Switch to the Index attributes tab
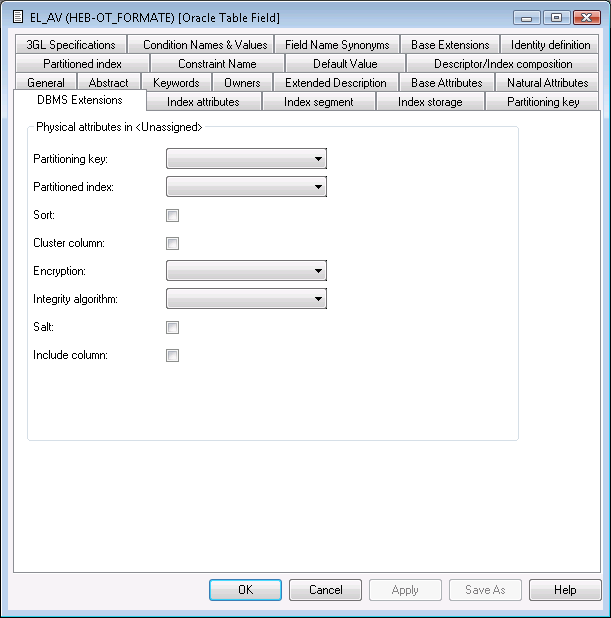611x618 pixels. (x=203, y=102)
